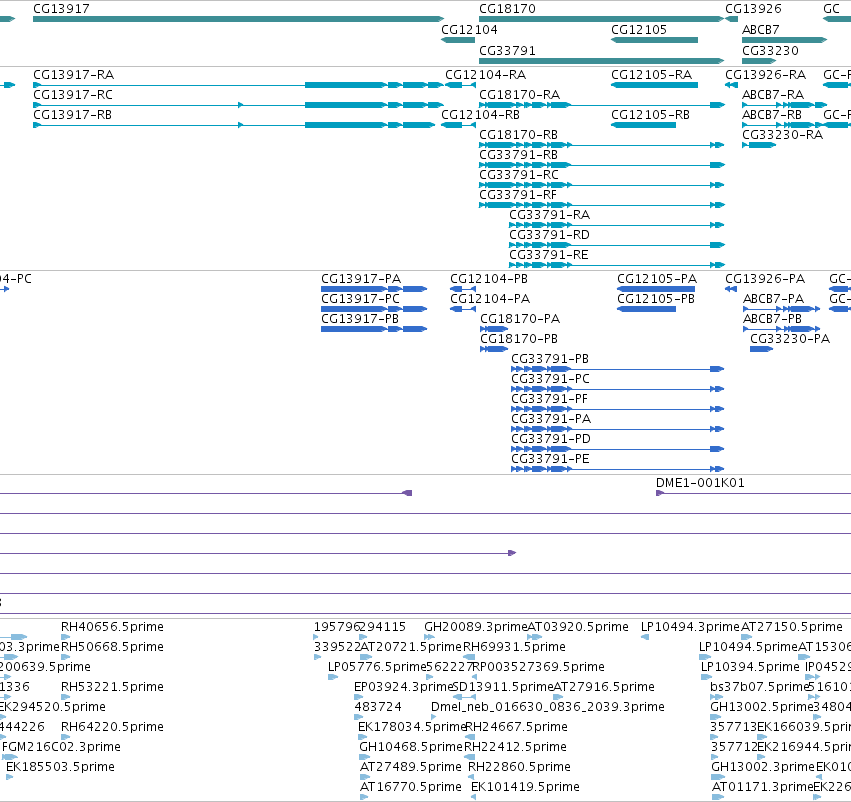Select the CG33791 gene label
Viewport: 851px width, 802px height.
coord(507,51)
